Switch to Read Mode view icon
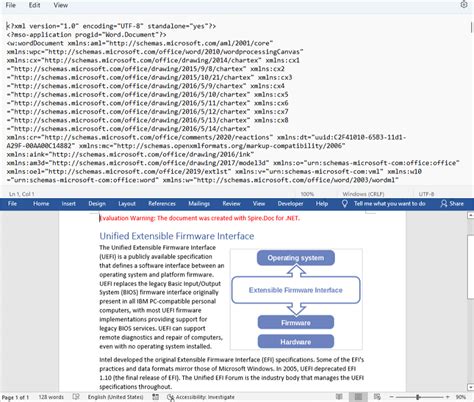474x402 pixels. [339, 397]
